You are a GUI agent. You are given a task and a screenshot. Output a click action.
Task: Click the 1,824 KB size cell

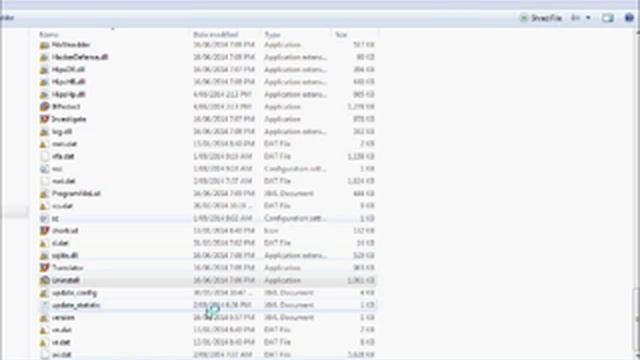360,181
